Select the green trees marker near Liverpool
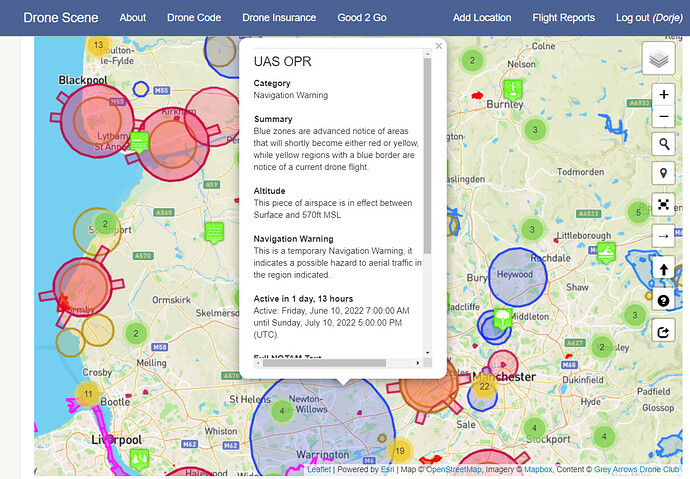Screen dimensions: 690x479 tap(139, 459)
